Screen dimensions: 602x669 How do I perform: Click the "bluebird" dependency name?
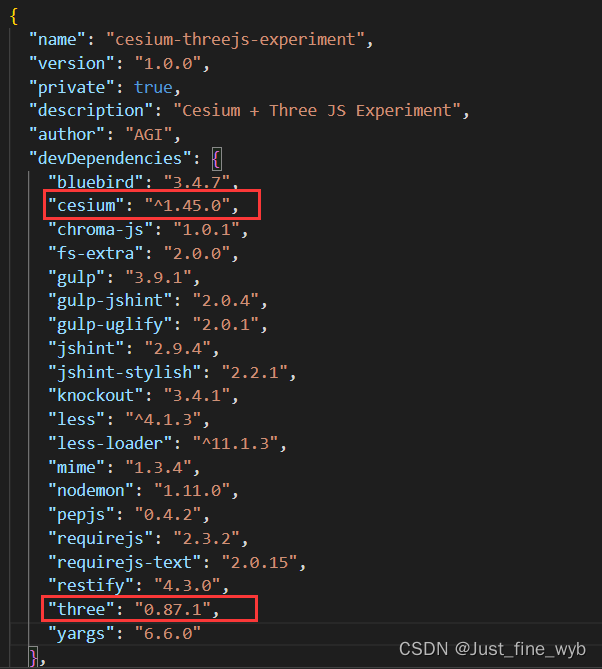click(x=96, y=183)
